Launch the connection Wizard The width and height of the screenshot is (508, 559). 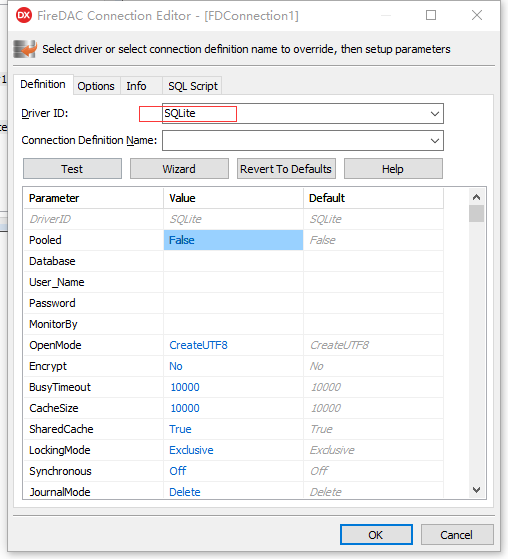point(179,169)
